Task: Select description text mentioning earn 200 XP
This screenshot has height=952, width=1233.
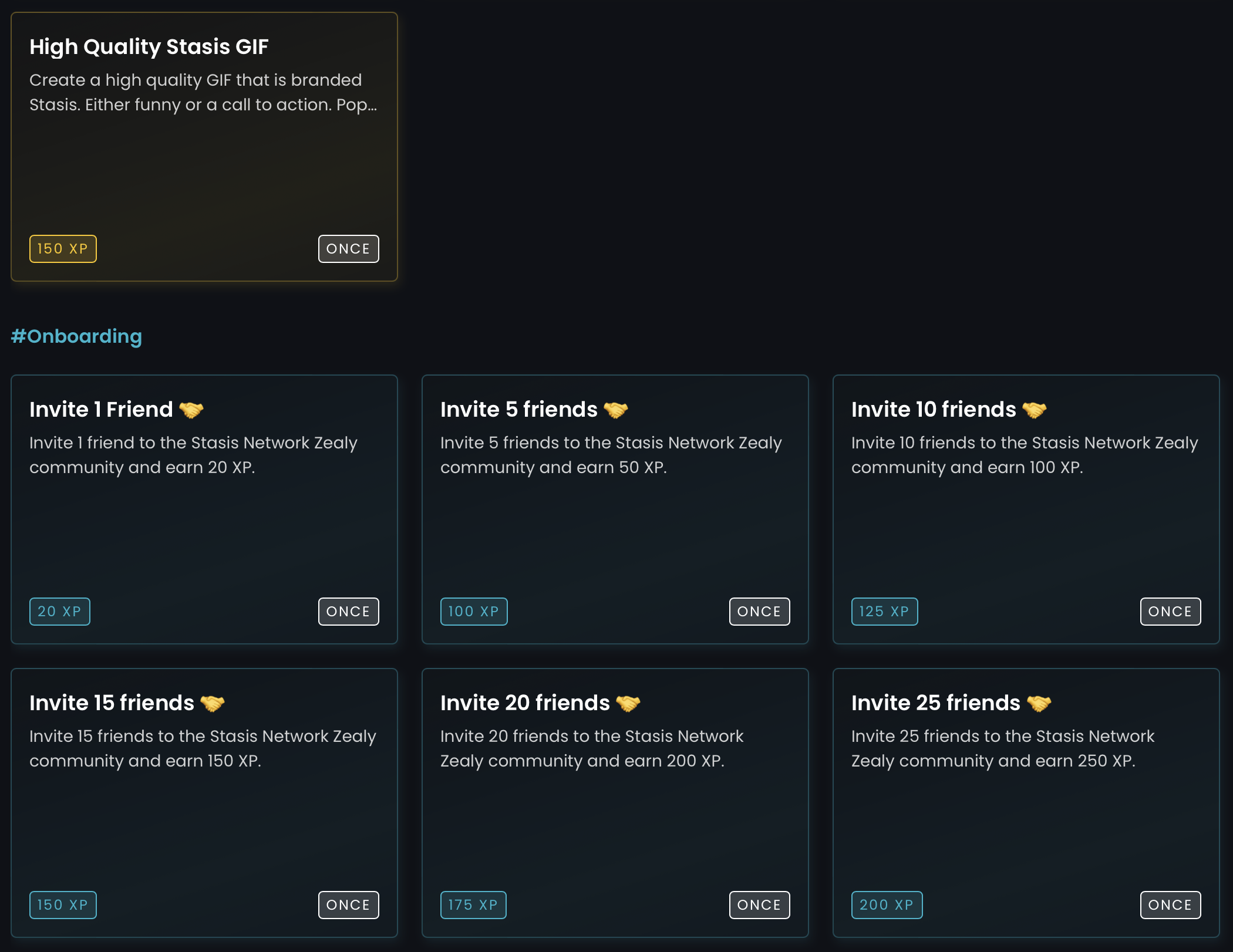Action: pos(592,748)
